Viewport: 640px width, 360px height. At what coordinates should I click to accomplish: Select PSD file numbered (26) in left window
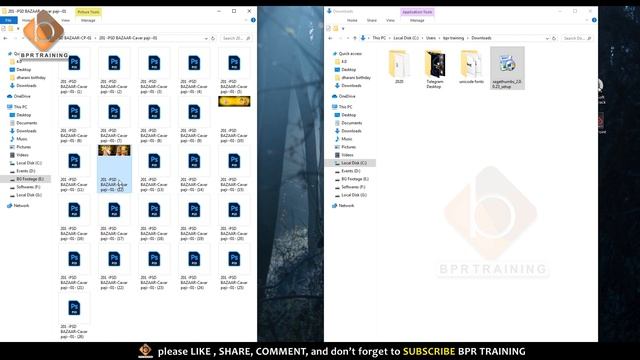pyautogui.click(x=74, y=315)
